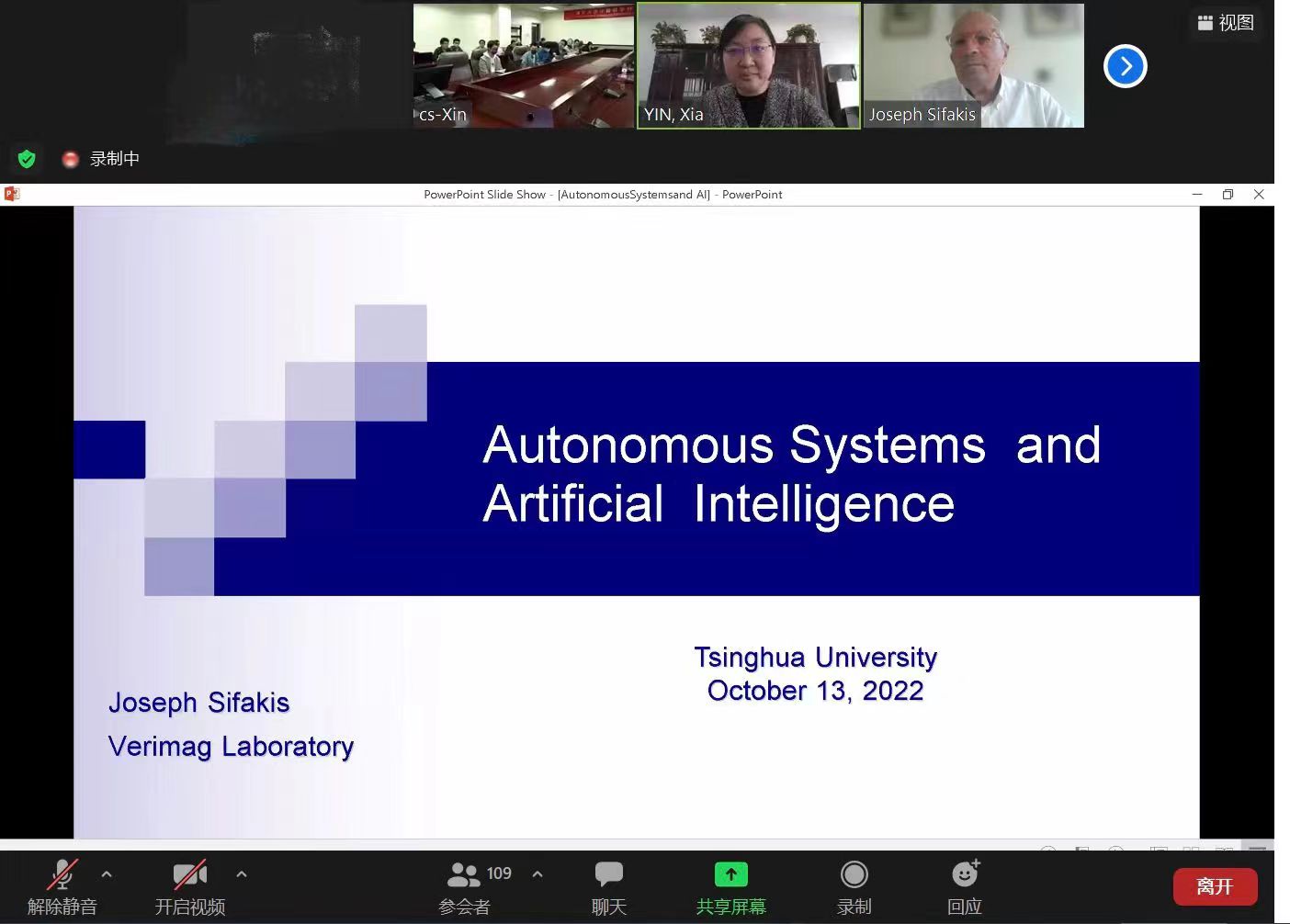Click the green Share Screen icon
The height and width of the screenshot is (924, 1290).
tap(730, 873)
